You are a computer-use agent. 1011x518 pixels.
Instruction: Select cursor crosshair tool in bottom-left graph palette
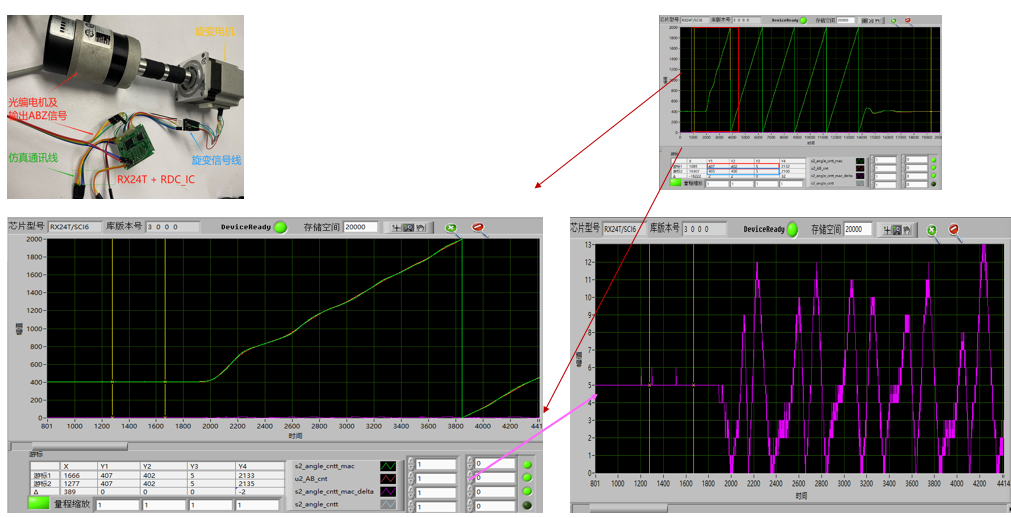[397, 227]
